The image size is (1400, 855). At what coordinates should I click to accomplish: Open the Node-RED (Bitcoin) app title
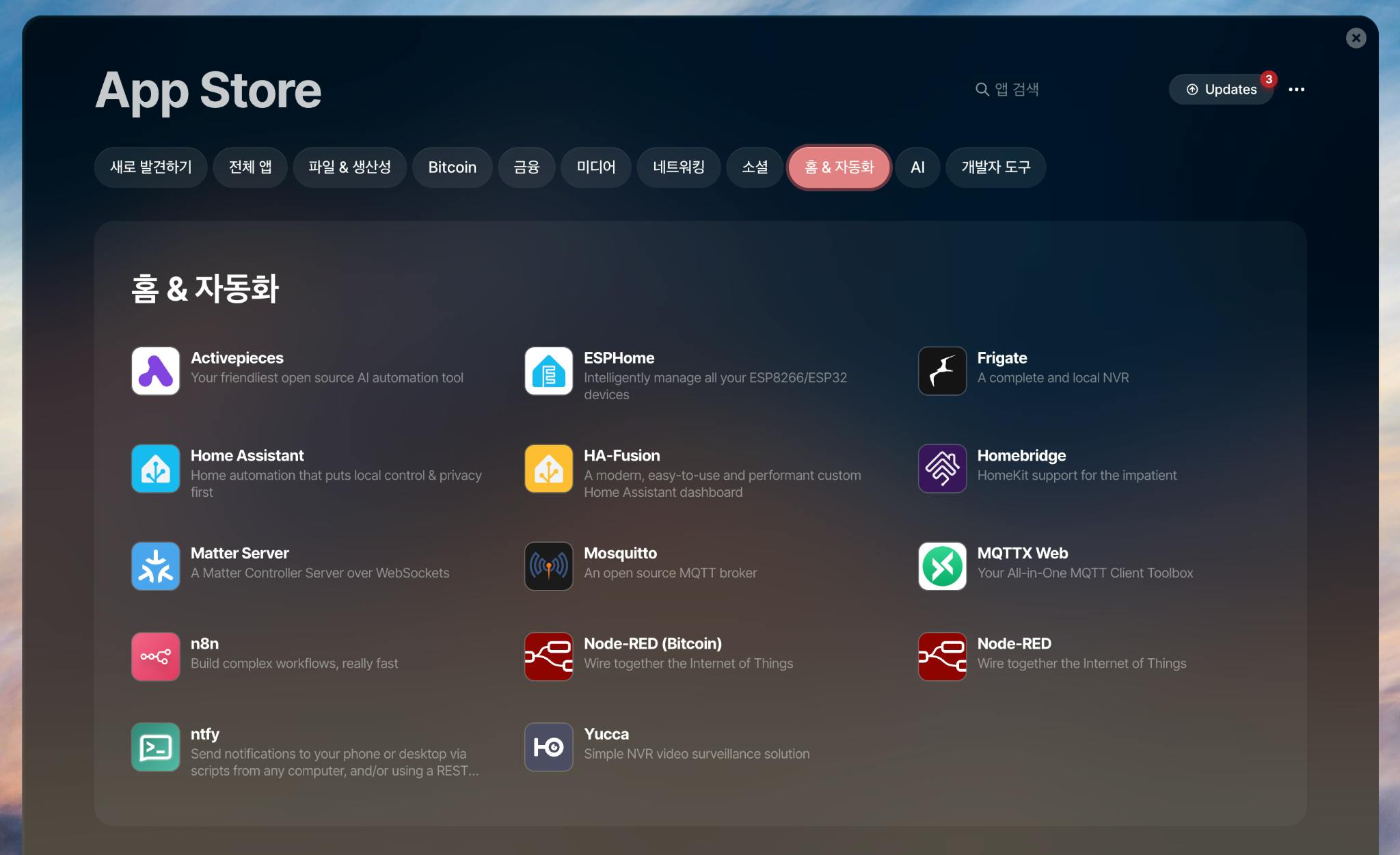pos(652,643)
